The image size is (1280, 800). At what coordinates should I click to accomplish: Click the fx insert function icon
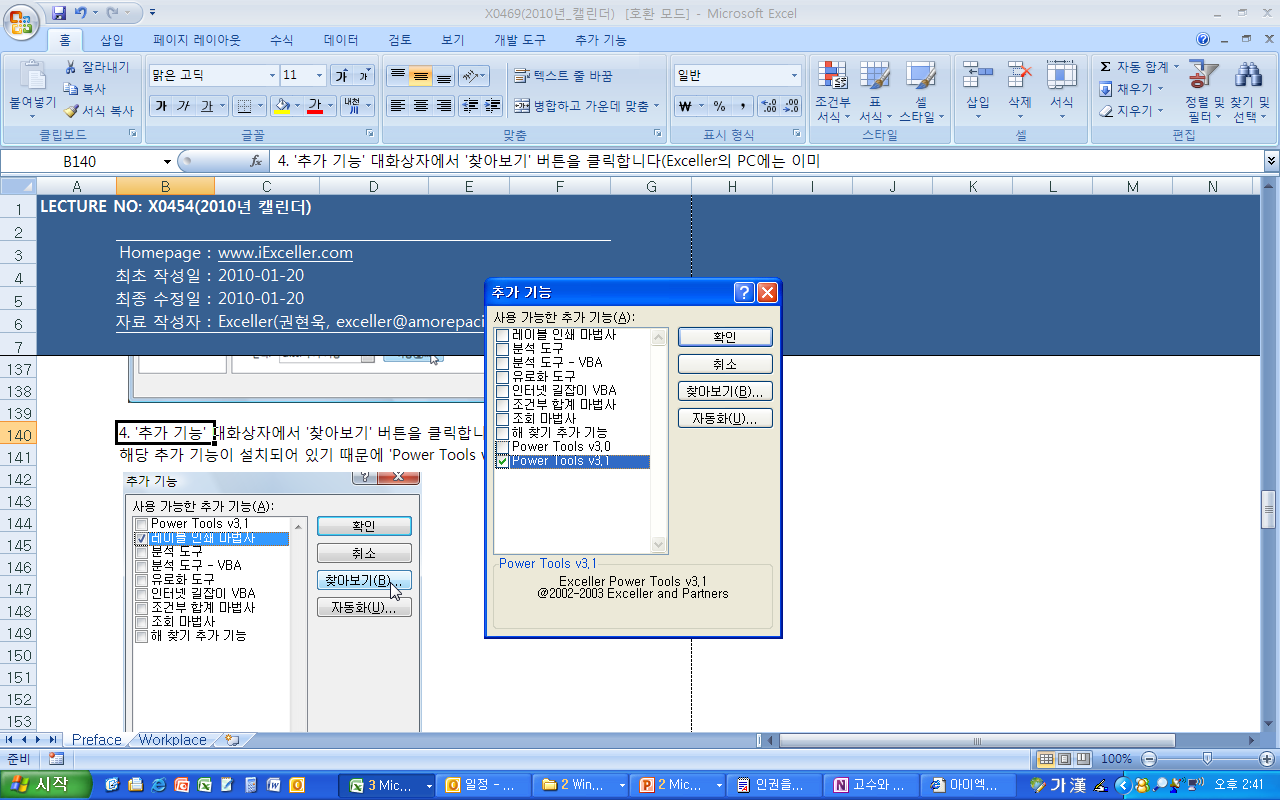point(256,161)
